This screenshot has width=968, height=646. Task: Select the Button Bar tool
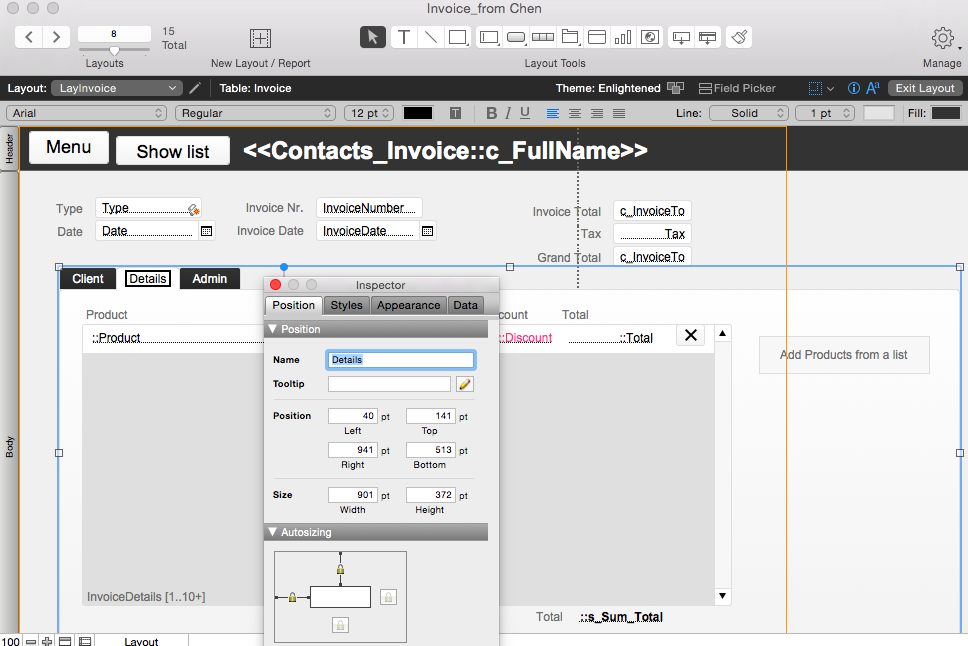pos(543,37)
